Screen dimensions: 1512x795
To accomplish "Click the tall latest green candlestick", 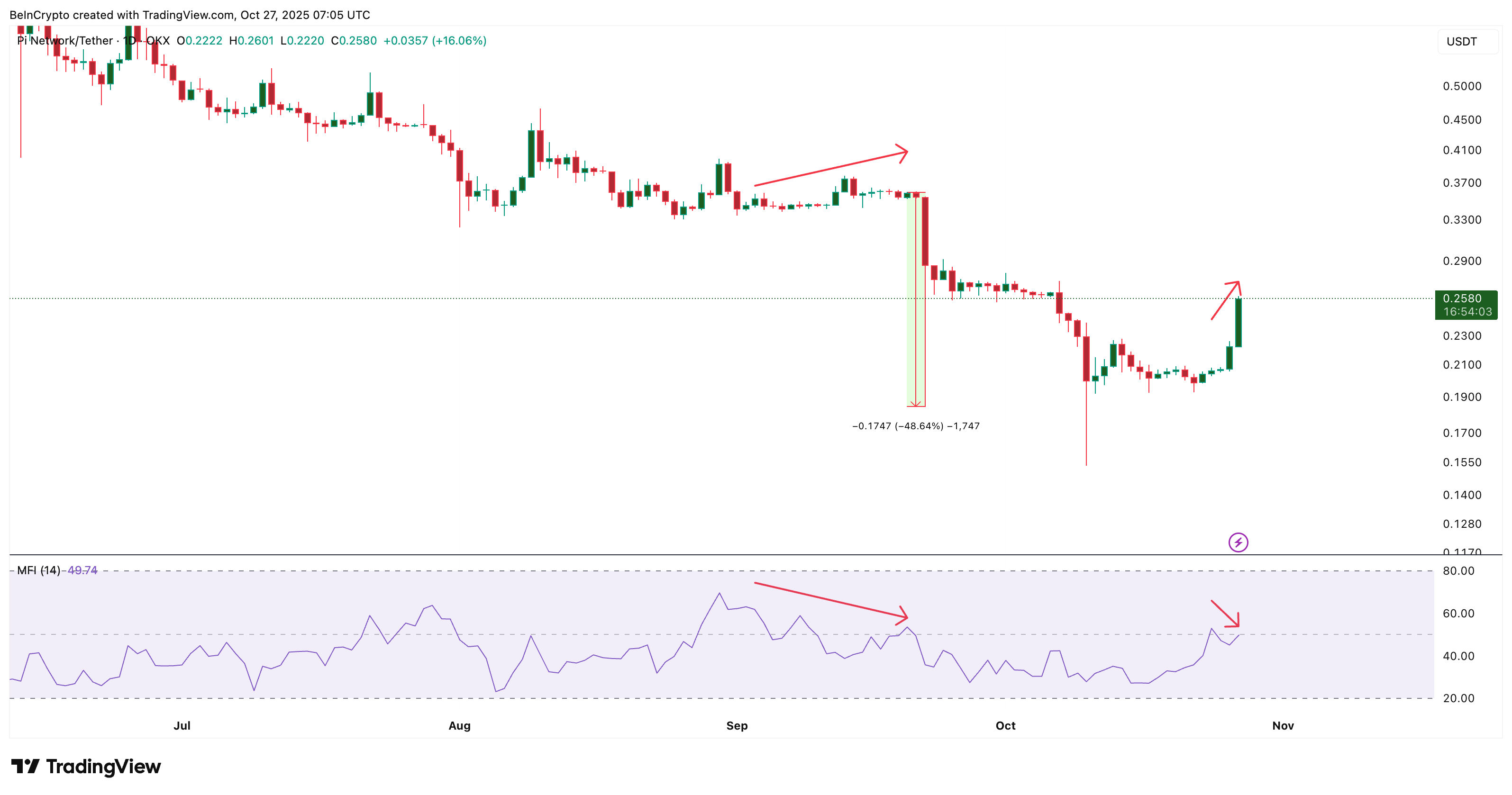I will (x=1238, y=322).
